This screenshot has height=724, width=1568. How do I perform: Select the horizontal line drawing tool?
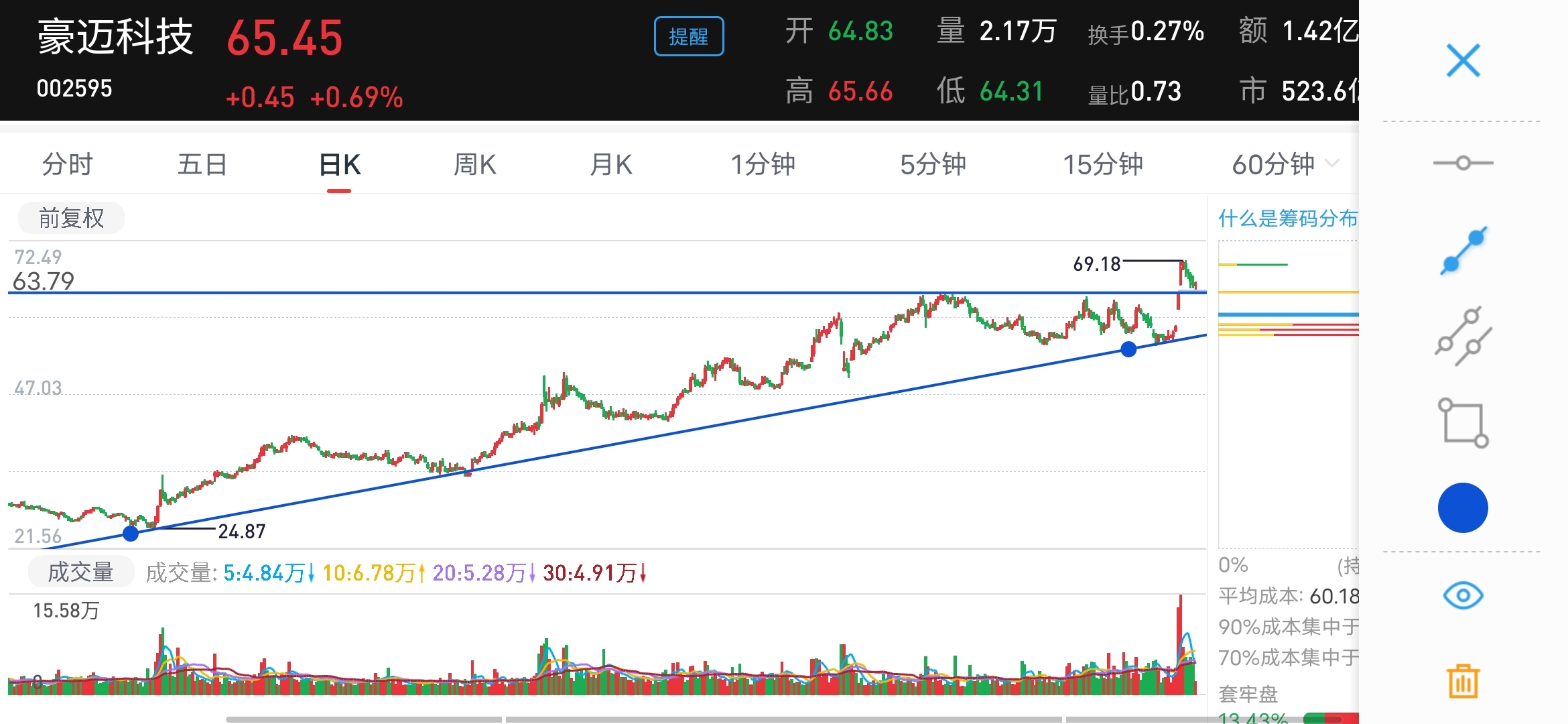1463,163
